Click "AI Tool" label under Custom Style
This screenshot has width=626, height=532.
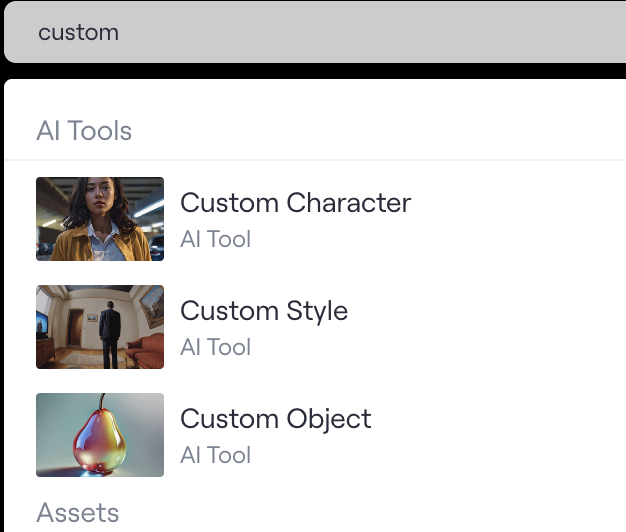(215, 348)
